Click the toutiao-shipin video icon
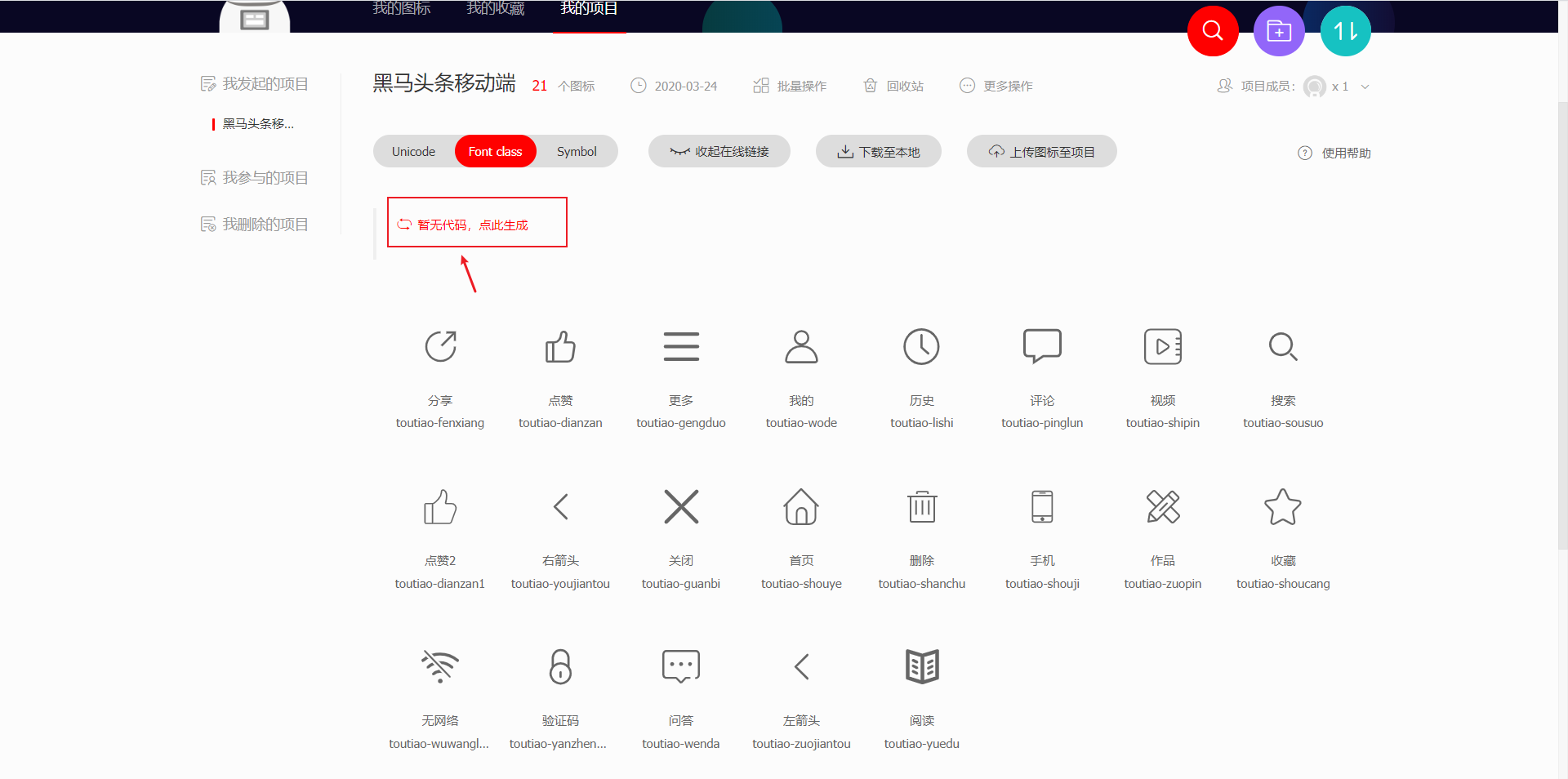Image resolution: width=1568 pixels, height=779 pixels. click(x=1163, y=346)
